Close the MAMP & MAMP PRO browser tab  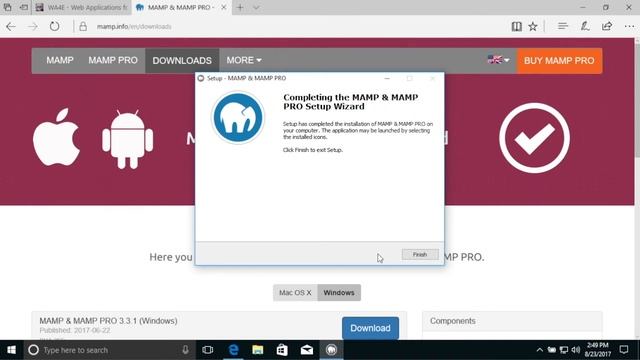coord(224,7)
